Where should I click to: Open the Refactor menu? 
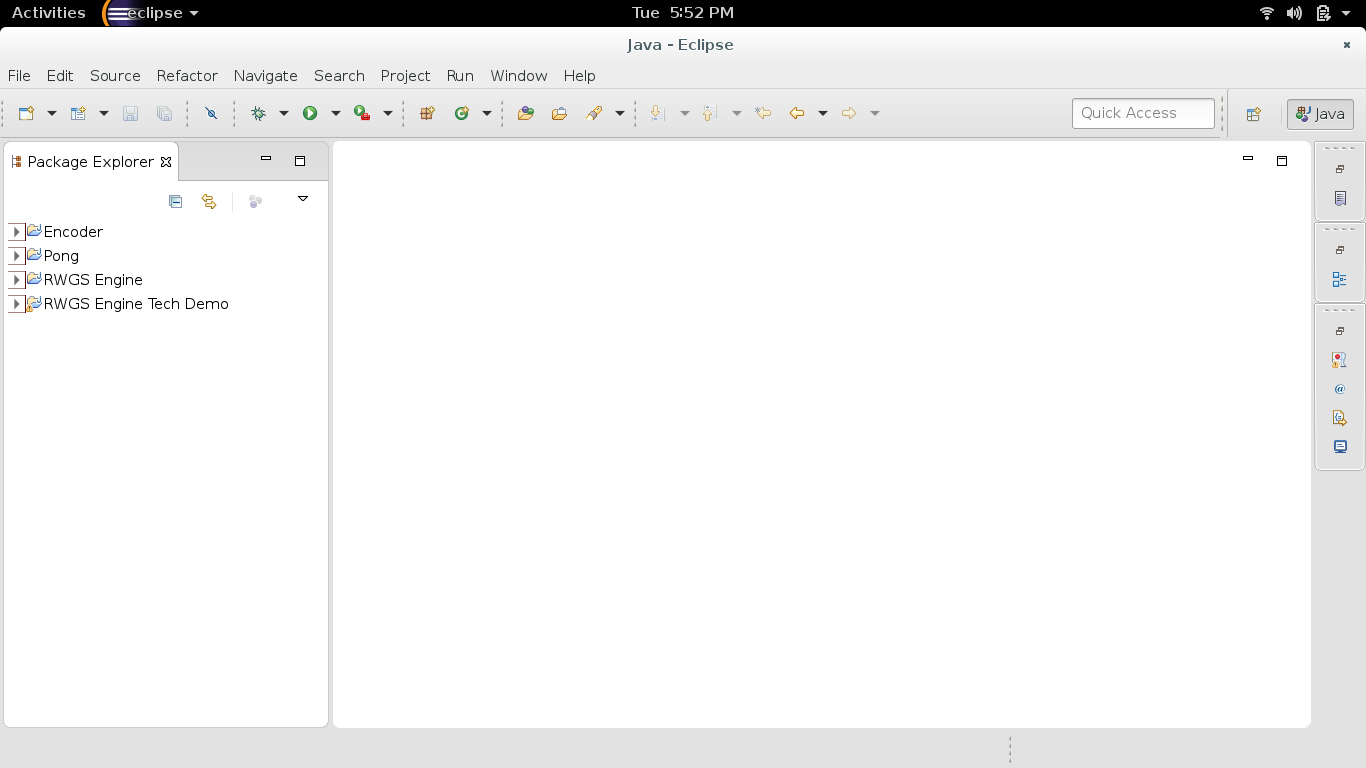pyautogui.click(x=187, y=76)
